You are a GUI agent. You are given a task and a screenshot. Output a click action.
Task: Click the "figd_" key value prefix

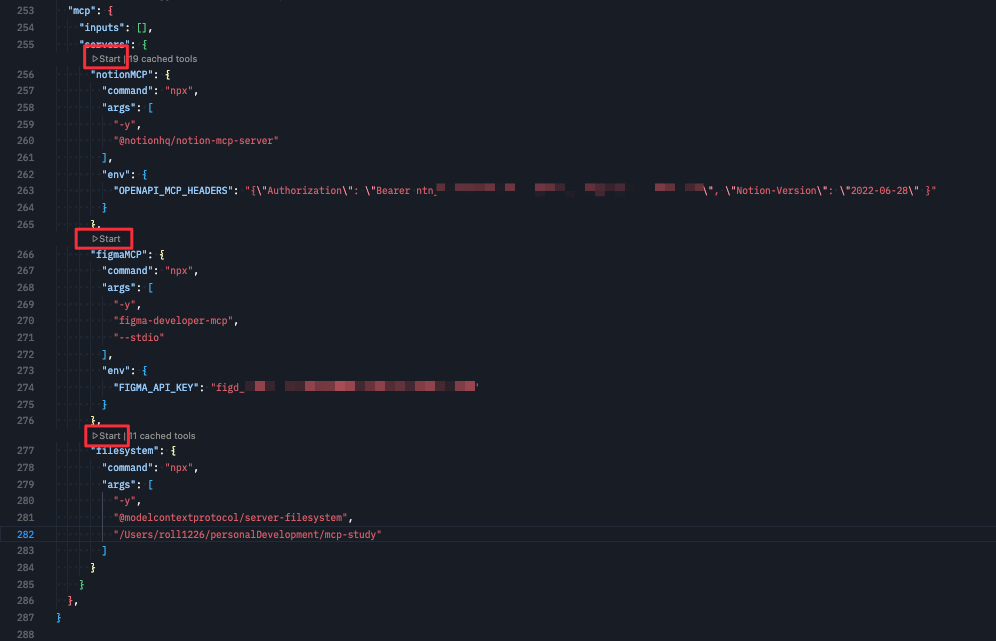tap(230, 387)
